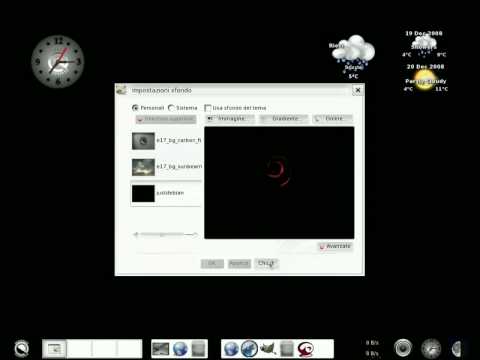
Task: Click the 19 Dec 2008 forecast gadget
Action: 424,44
